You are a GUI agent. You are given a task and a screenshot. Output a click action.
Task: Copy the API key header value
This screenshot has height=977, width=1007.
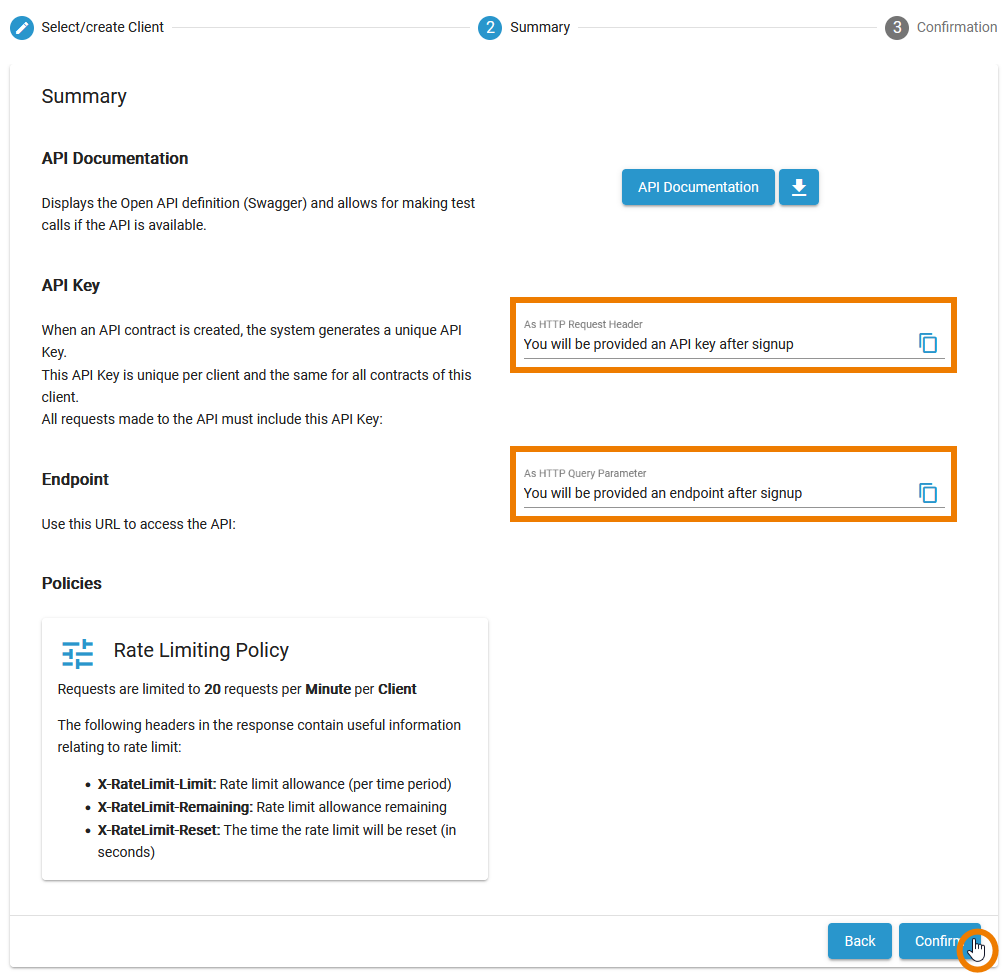point(928,344)
